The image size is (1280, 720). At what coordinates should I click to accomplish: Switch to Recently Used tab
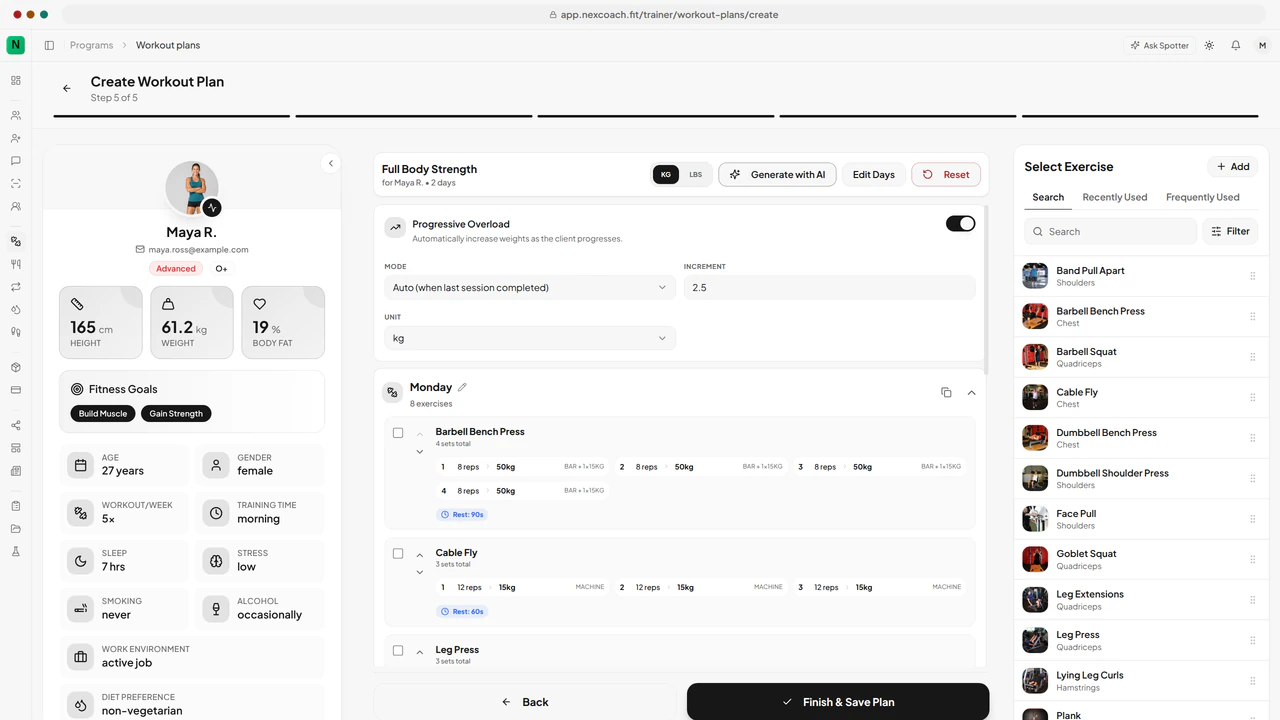(x=1114, y=197)
